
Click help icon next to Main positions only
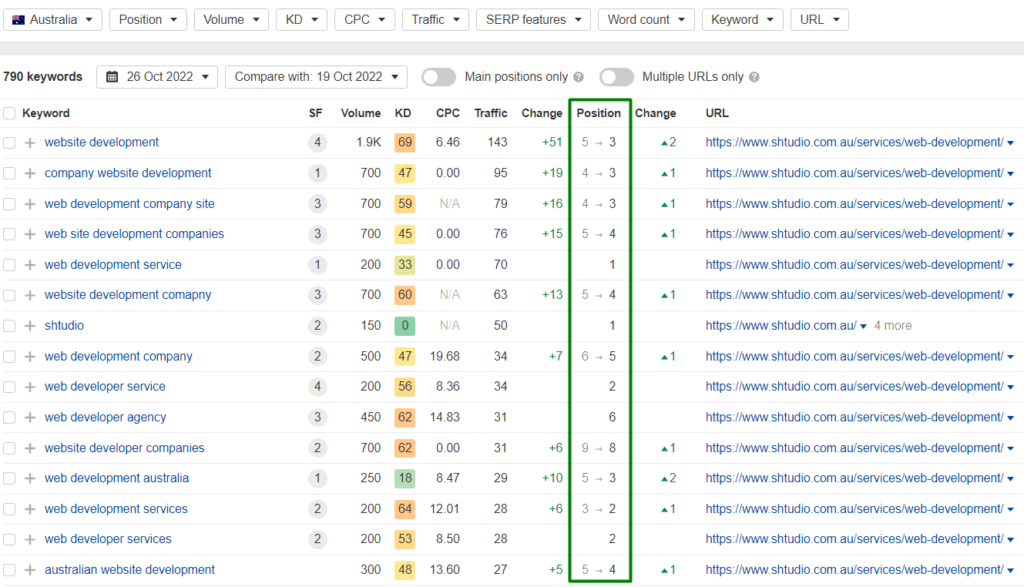tap(579, 77)
